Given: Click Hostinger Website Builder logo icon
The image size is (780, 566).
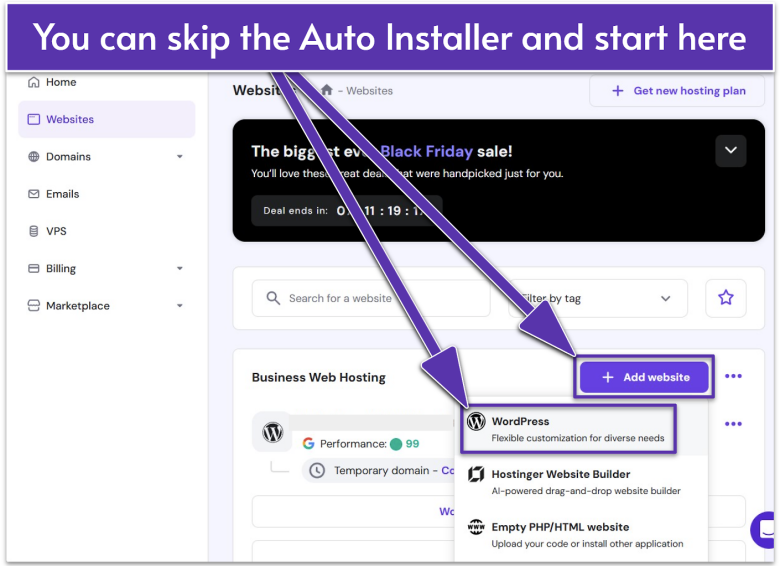Looking at the screenshot, I should (476, 474).
